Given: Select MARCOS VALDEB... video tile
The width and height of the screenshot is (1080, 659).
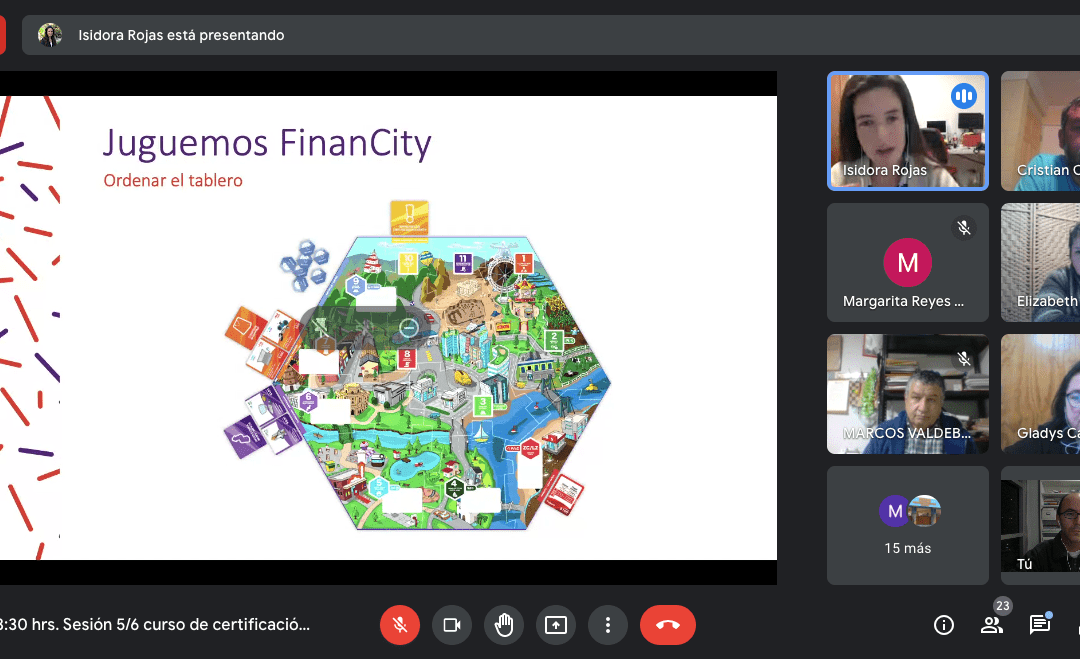Looking at the screenshot, I should click(908, 394).
